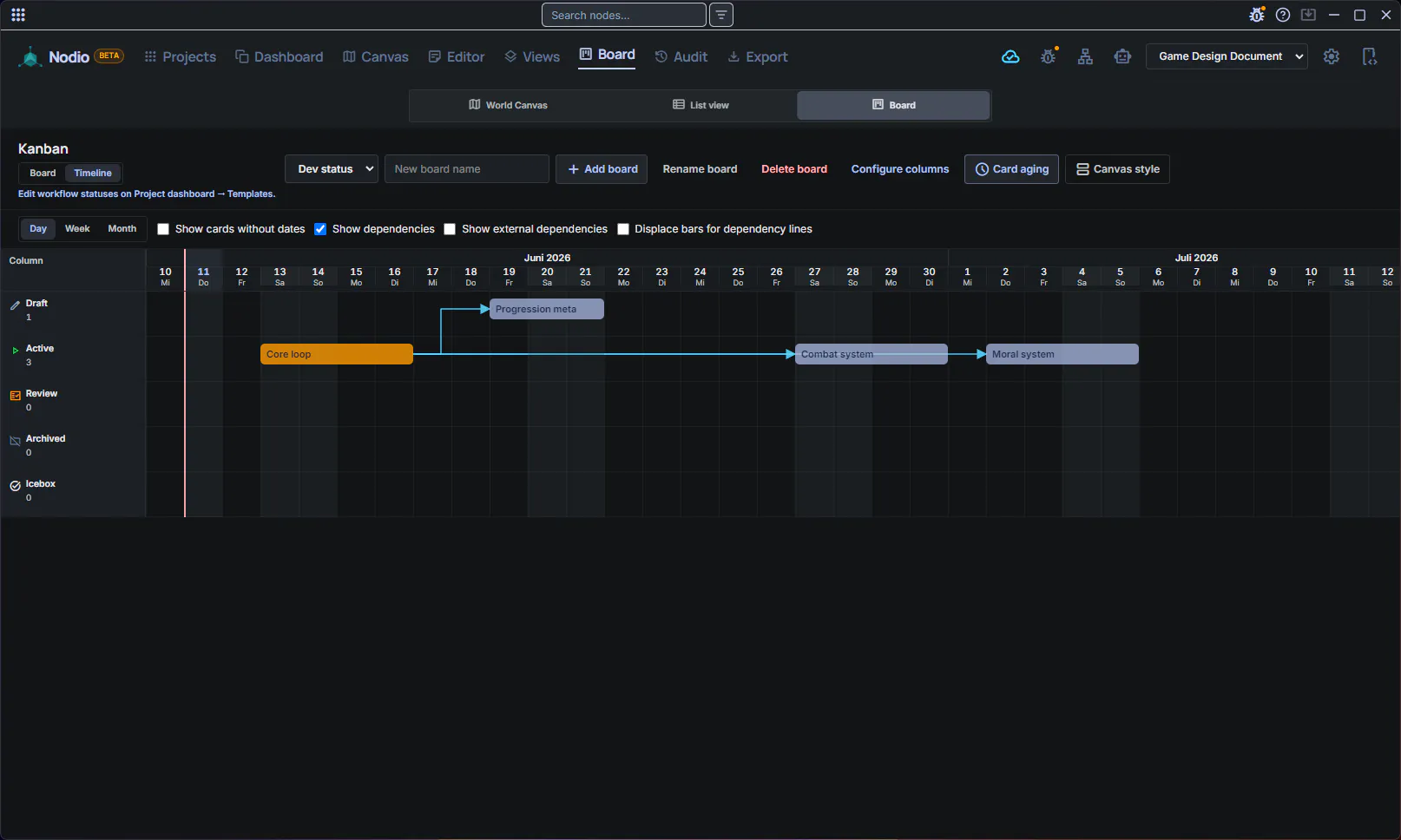Open the Views page
This screenshot has height=840, width=1401.
tap(532, 56)
